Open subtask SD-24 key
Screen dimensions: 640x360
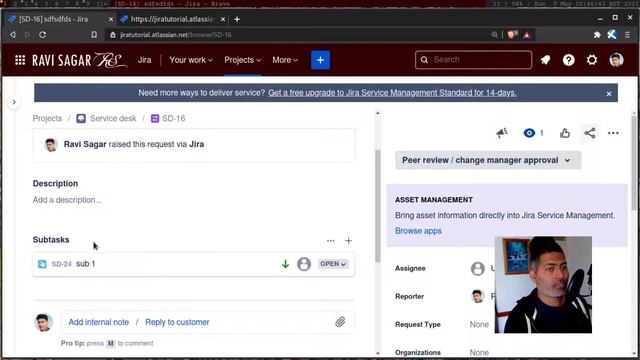coord(61,264)
